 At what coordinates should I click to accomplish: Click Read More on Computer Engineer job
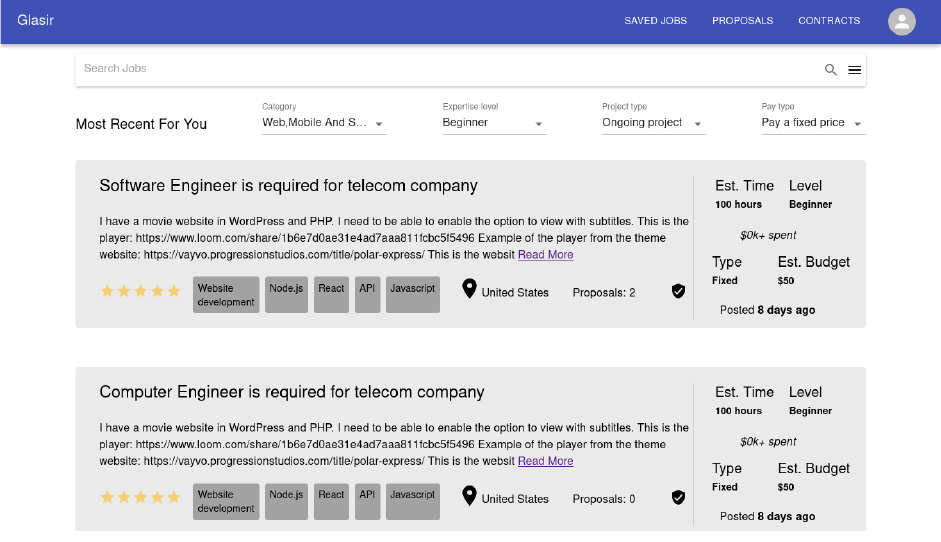545,461
